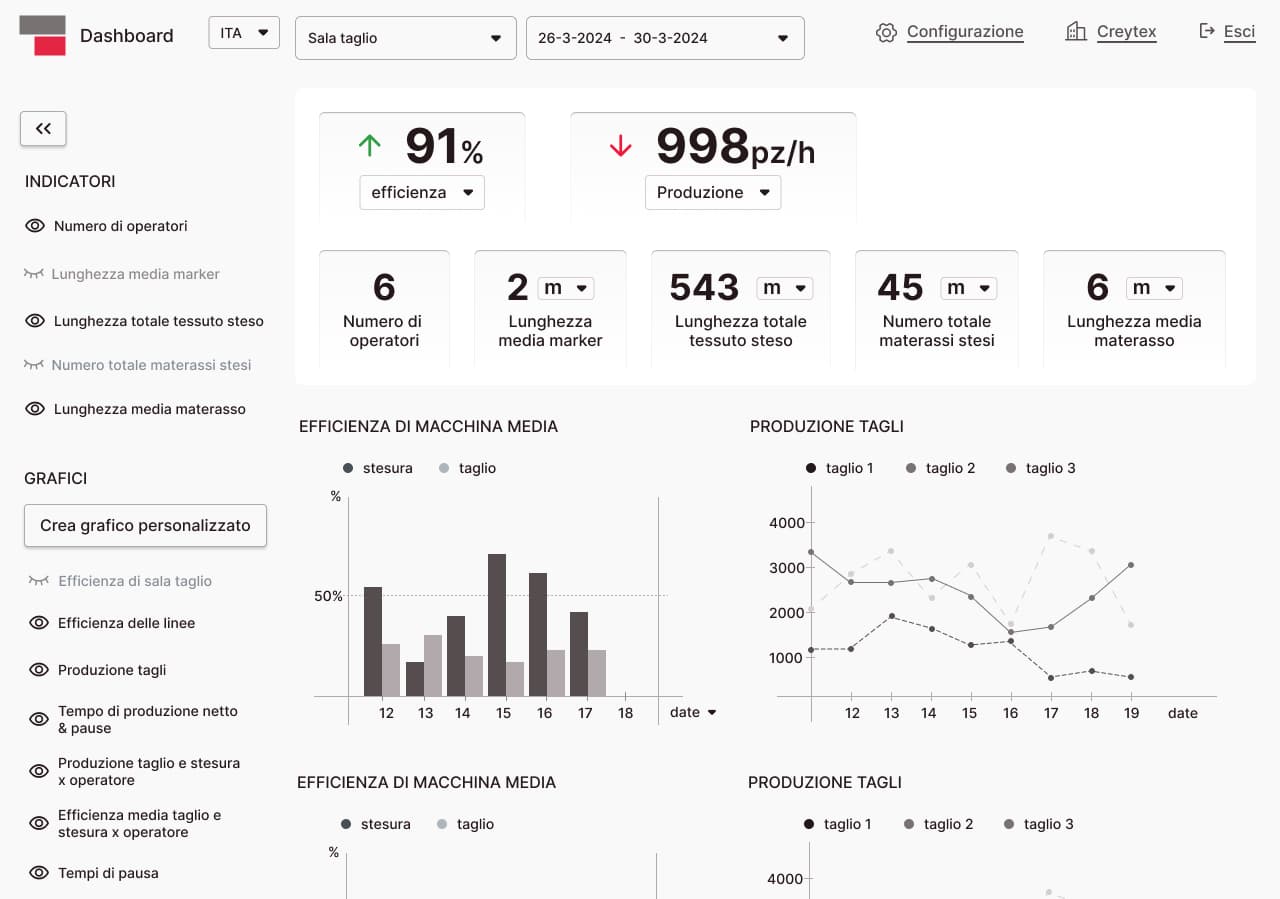Image resolution: width=1280 pixels, height=899 pixels.
Task: Hide the Efficienza delle linee chart
Action: coord(39,623)
